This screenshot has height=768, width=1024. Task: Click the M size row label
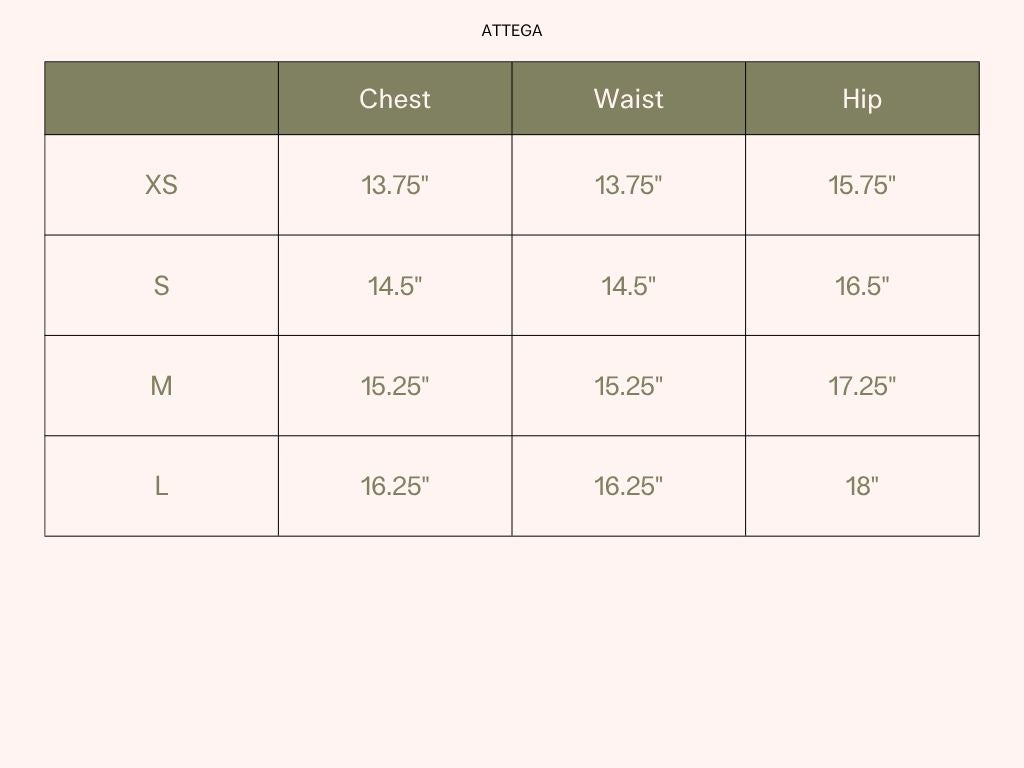[x=161, y=386]
